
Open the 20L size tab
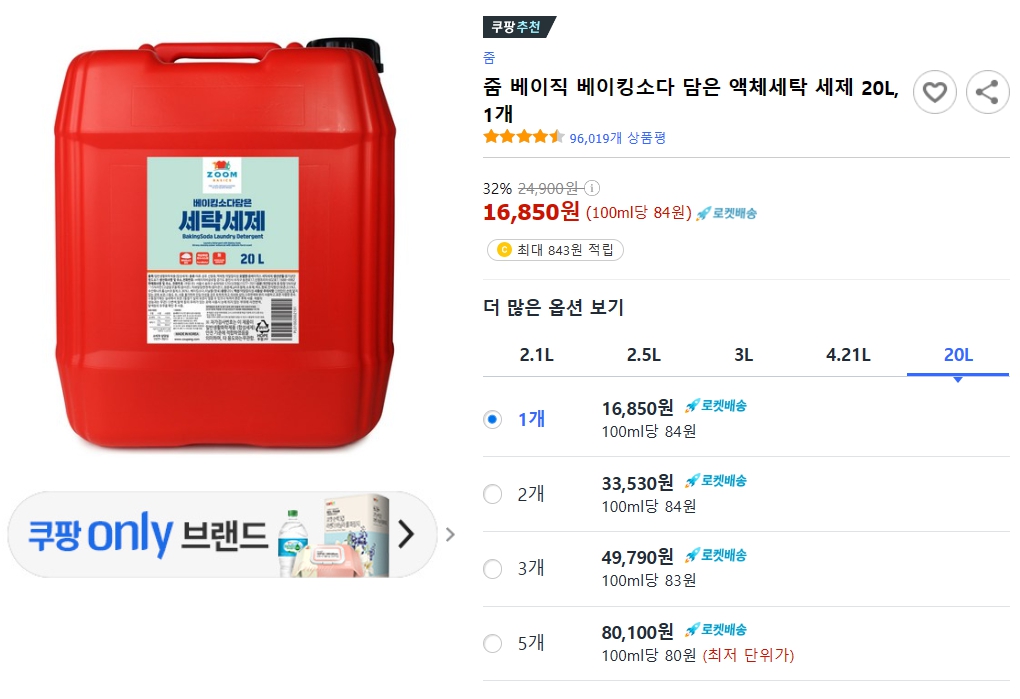(x=958, y=355)
